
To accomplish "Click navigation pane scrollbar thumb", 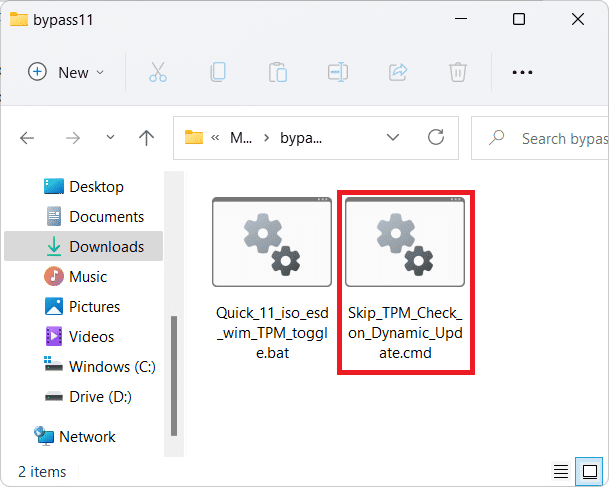I will pos(174,376).
